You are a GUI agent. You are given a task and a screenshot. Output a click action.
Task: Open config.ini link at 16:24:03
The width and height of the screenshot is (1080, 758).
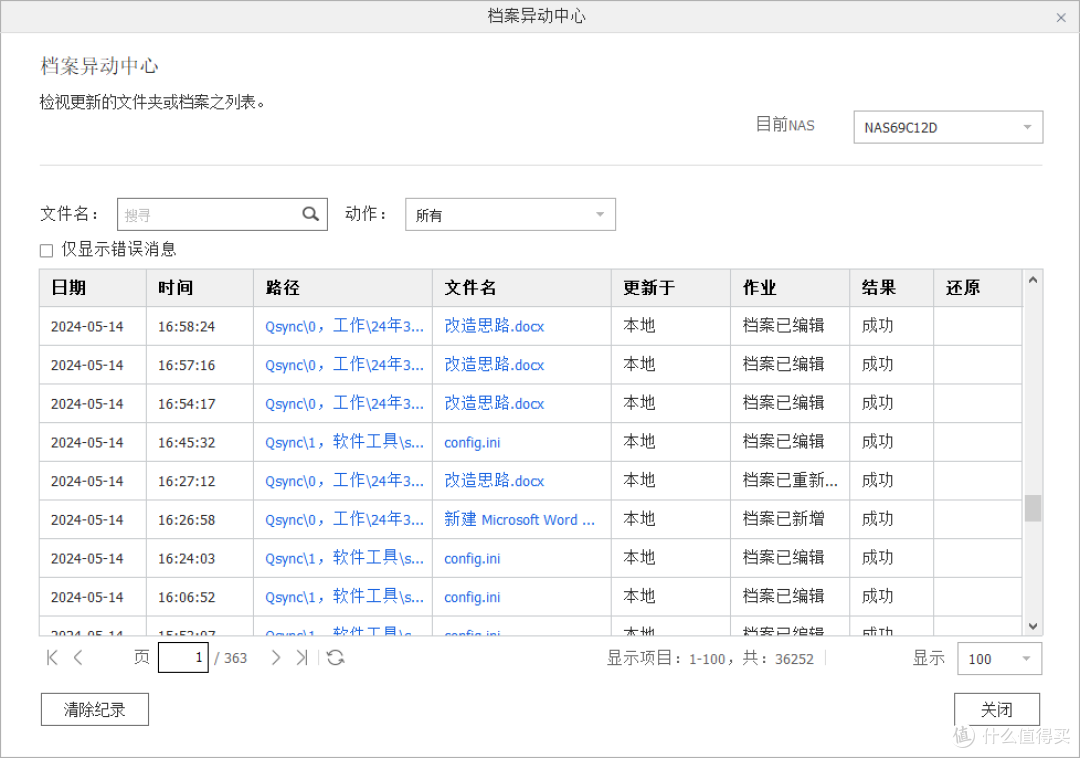[472, 558]
